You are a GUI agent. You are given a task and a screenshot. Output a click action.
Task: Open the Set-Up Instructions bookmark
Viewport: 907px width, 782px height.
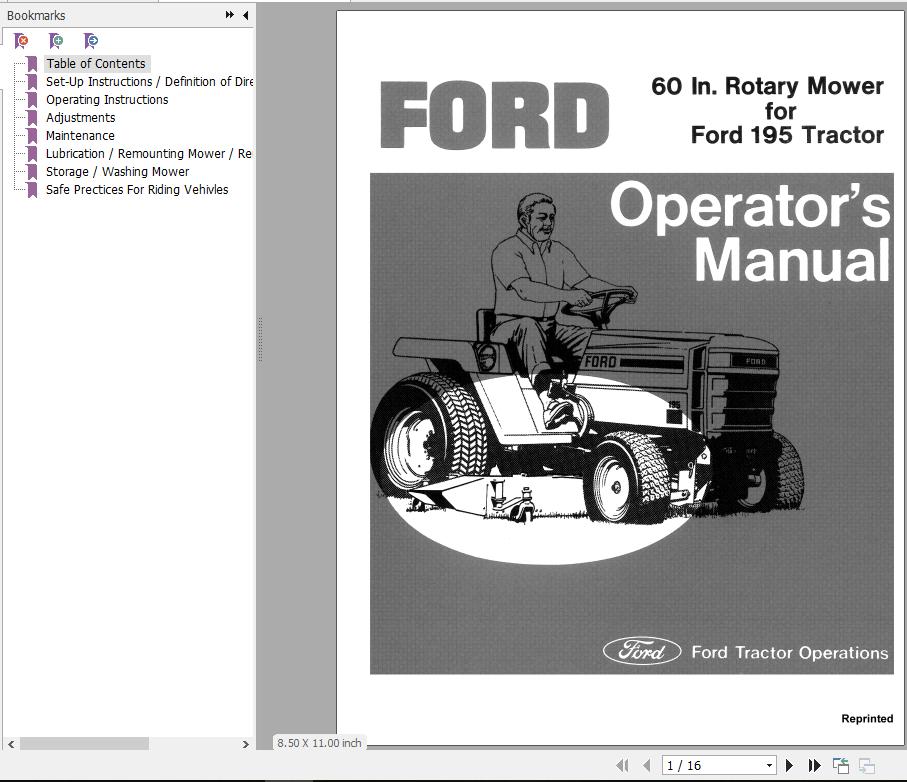[x=149, y=82]
